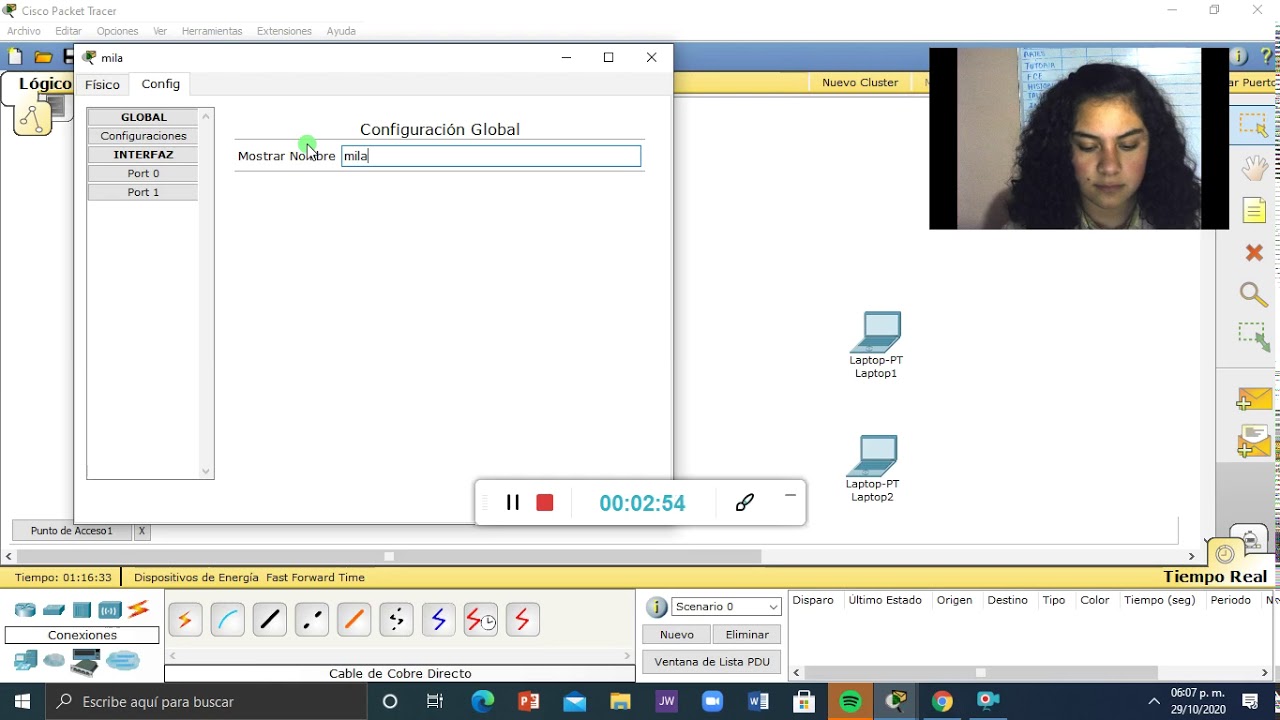Open the end devices category
The width and height of the screenshot is (1280, 720).
click(x=25, y=660)
